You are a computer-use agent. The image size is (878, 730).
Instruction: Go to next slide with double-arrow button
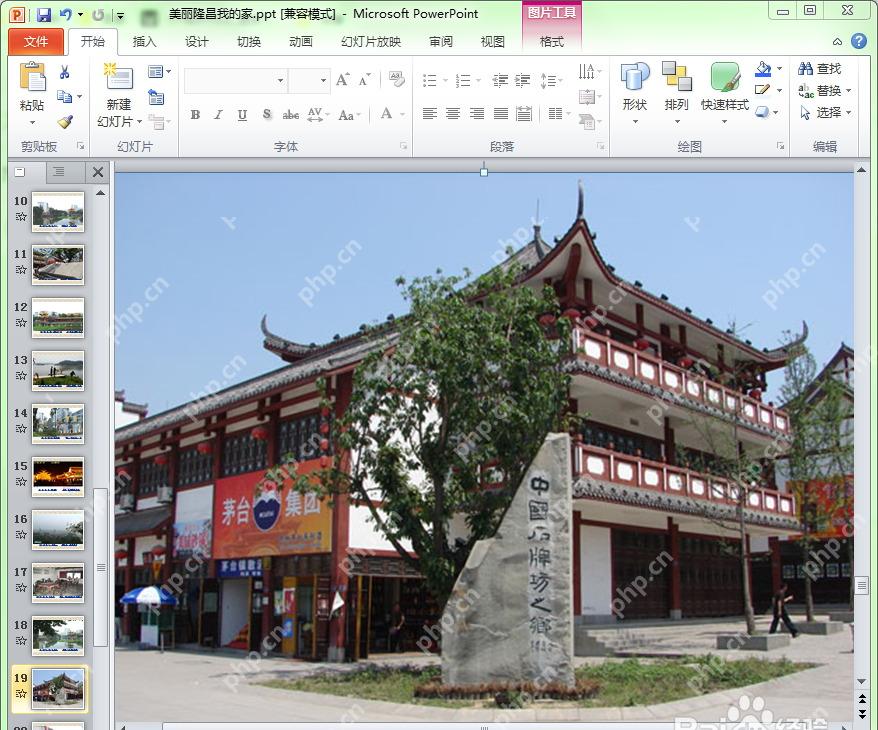coord(862,713)
